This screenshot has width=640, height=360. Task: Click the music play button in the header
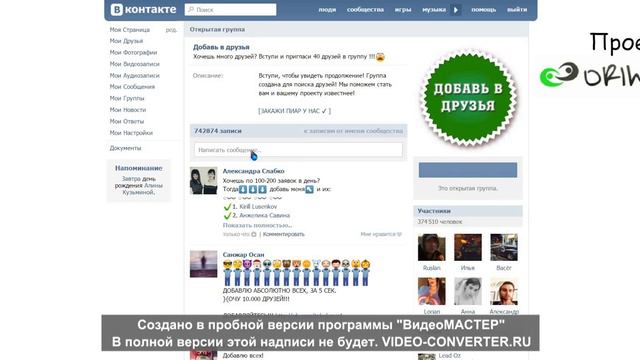[456, 9]
